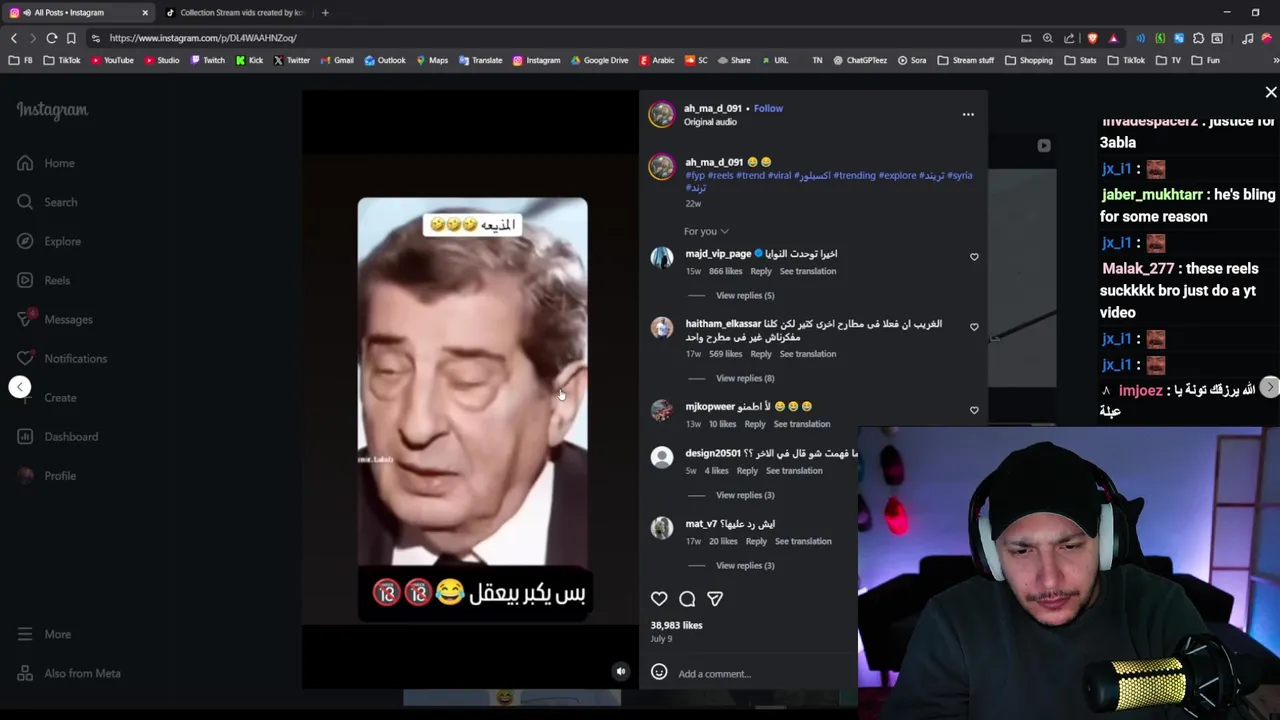Open ChatGPTeez bookmark
Screen dimensions: 1280x720
pos(859,60)
